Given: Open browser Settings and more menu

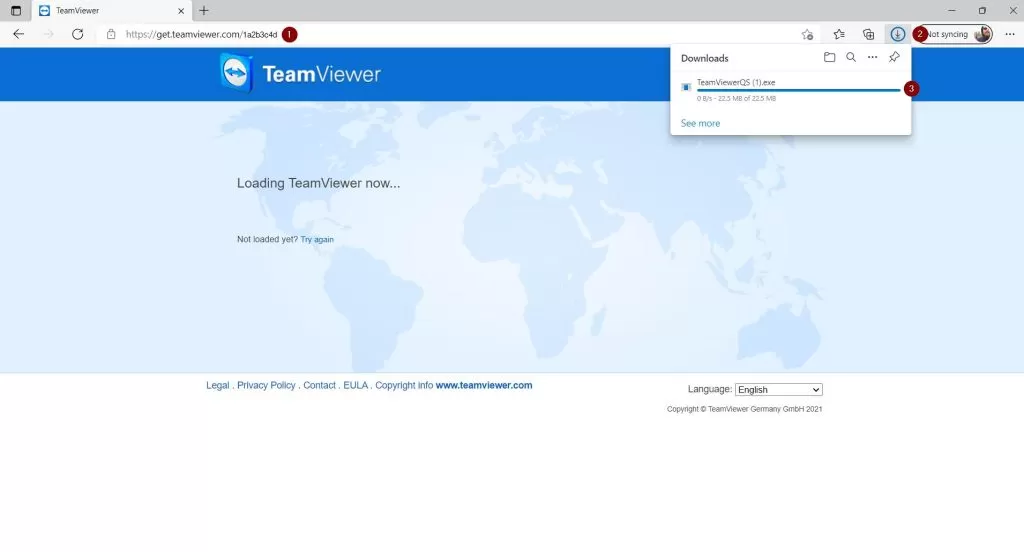Looking at the screenshot, I should pos(1009,34).
